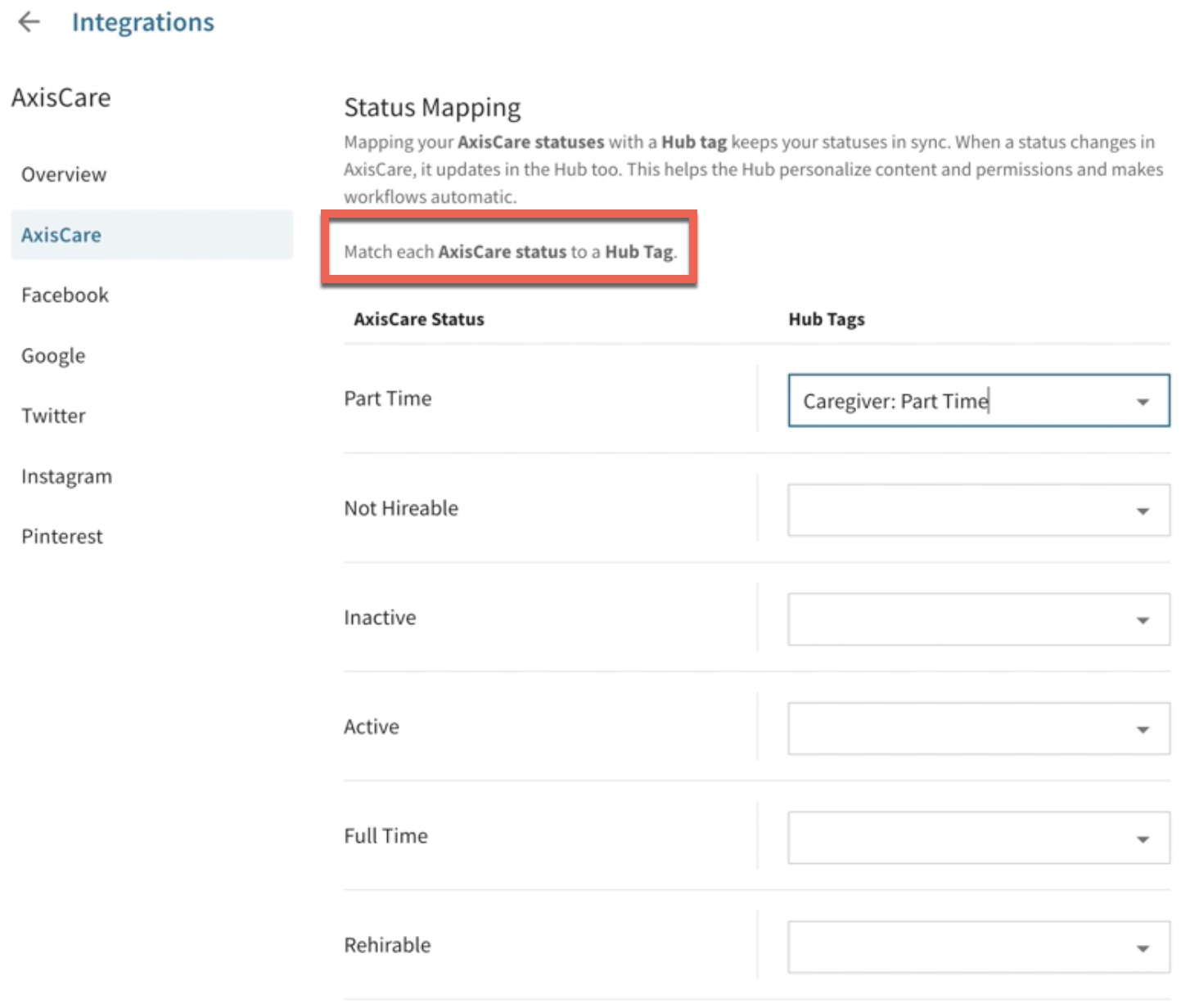1190x1008 pixels.
Task: Click the Full Time status label
Action: [x=385, y=835]
